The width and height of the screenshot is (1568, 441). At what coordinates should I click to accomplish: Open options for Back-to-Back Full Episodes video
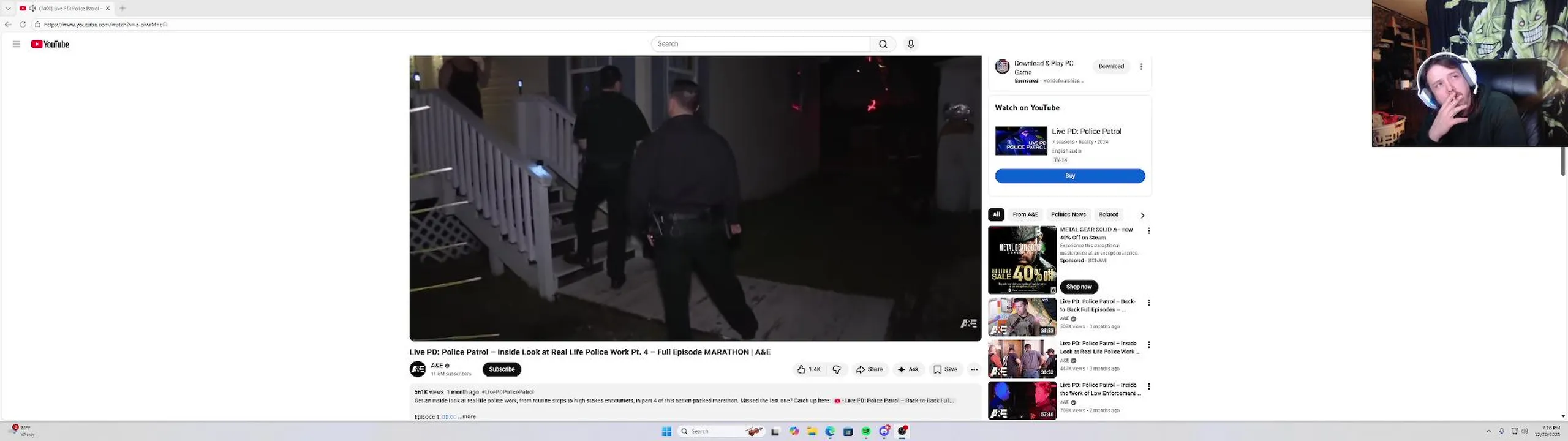tap(1149, 303)
